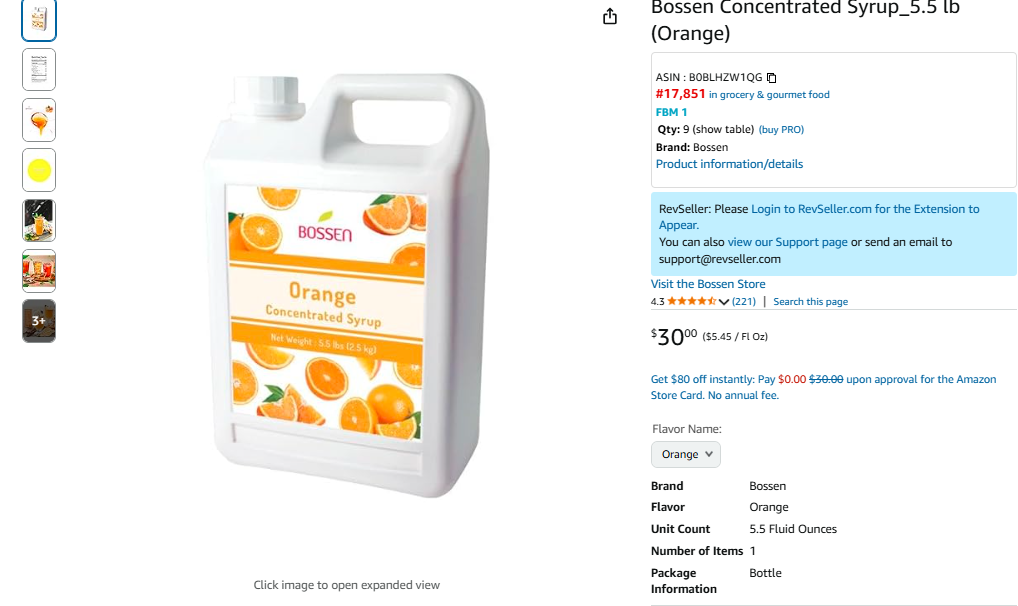1018x606 pixels.
Task: Select the nutrition facts thumbnail
Action: click(x=39, y=70)
